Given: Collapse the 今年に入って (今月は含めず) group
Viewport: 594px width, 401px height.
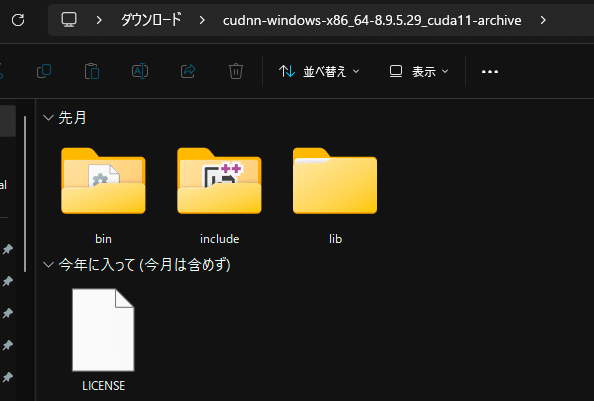Looking at the screenshot, I should [48, 265].
